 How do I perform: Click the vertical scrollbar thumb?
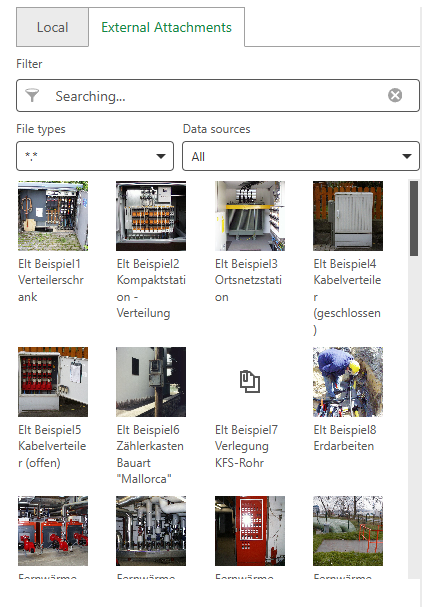point(414,218)
